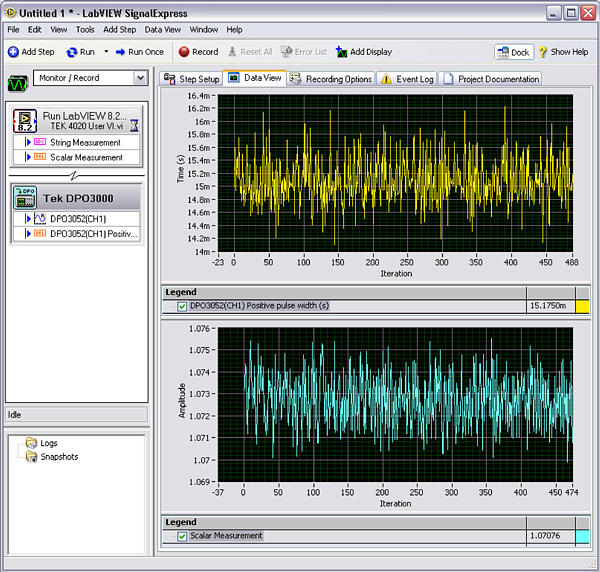Switch to the Recording Options tab
This screenshot has height=572, width=600.
(x=333, y=79)
